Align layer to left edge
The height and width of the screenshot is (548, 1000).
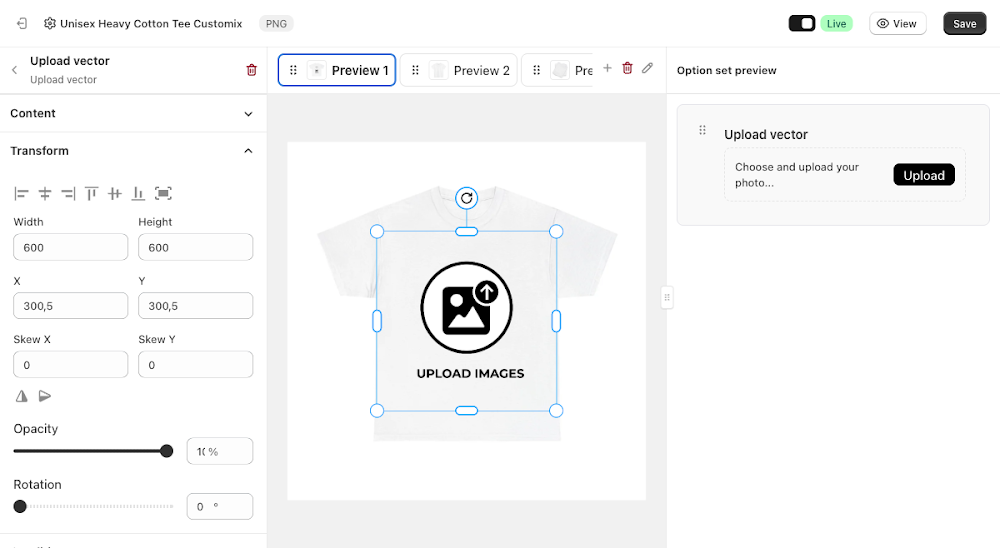coord(22,193)
